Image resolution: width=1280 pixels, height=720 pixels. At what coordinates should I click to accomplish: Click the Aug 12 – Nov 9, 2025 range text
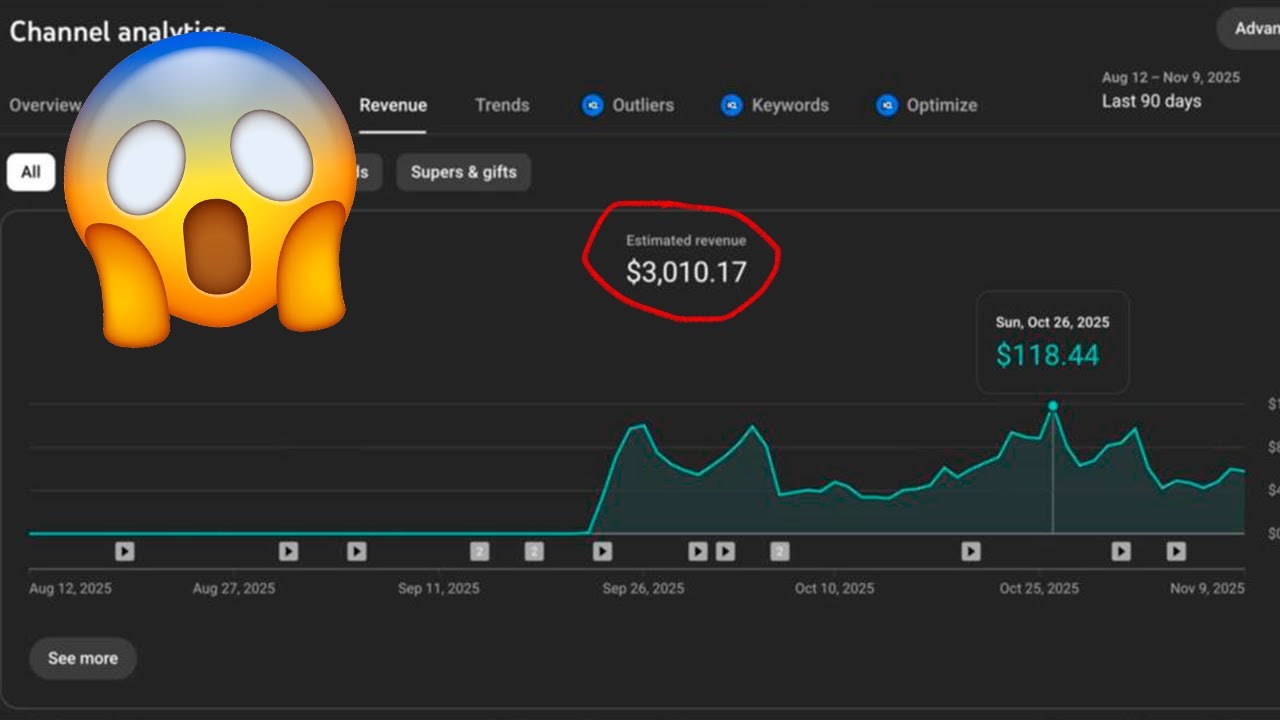[1171, 77]
